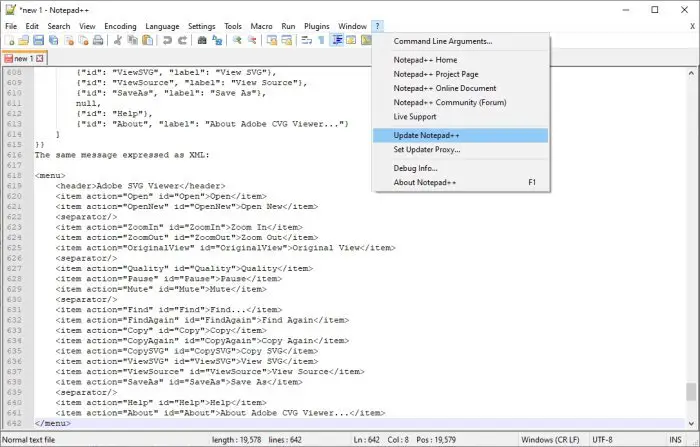
Task: Toggle the indent guide toolbar button
Action: 337,41
